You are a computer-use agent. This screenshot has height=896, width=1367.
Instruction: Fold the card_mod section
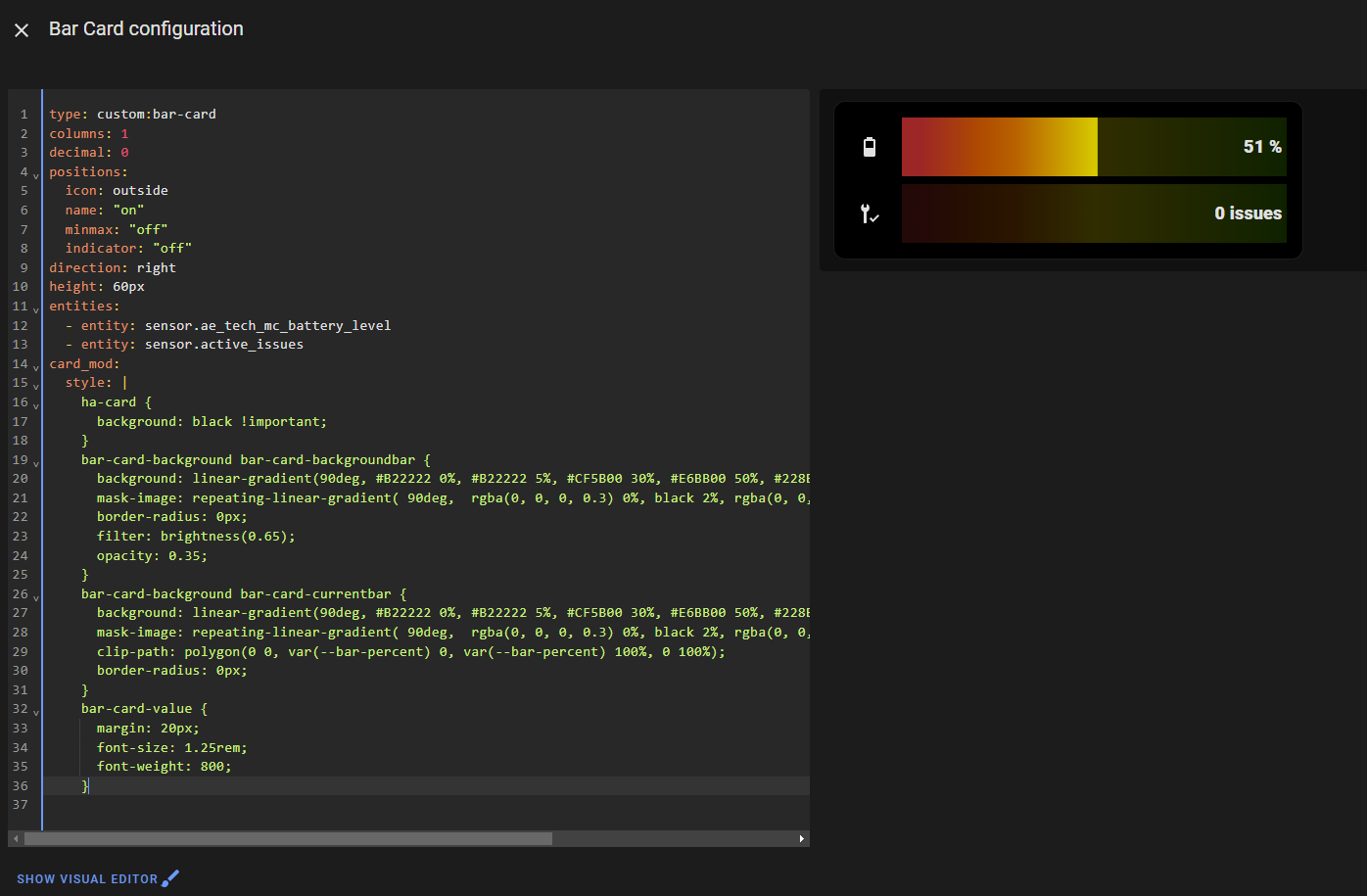pyautogui.click(x=36, y=367)
